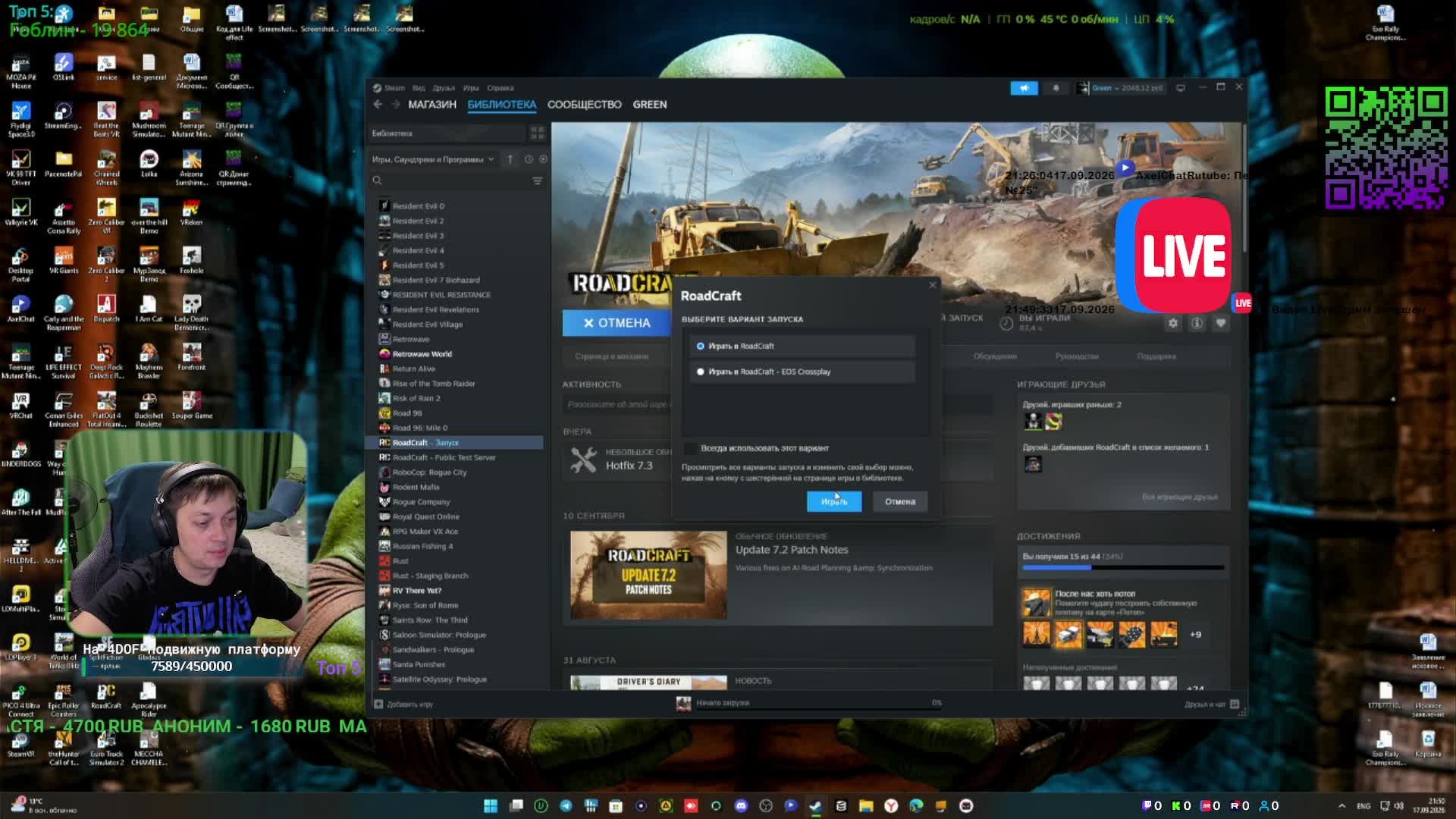The width and height of the screenshot is (1456, 819).
Task: Open the Update 7.2 Patch Notes thumbnail
Action: (648, 575)
